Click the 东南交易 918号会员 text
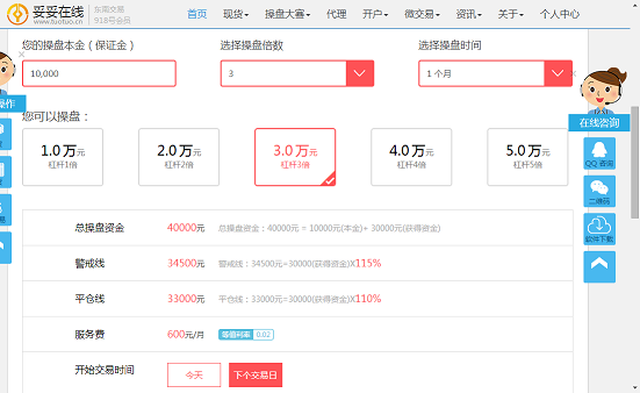640x393 pixels. [x=112, y=15]
